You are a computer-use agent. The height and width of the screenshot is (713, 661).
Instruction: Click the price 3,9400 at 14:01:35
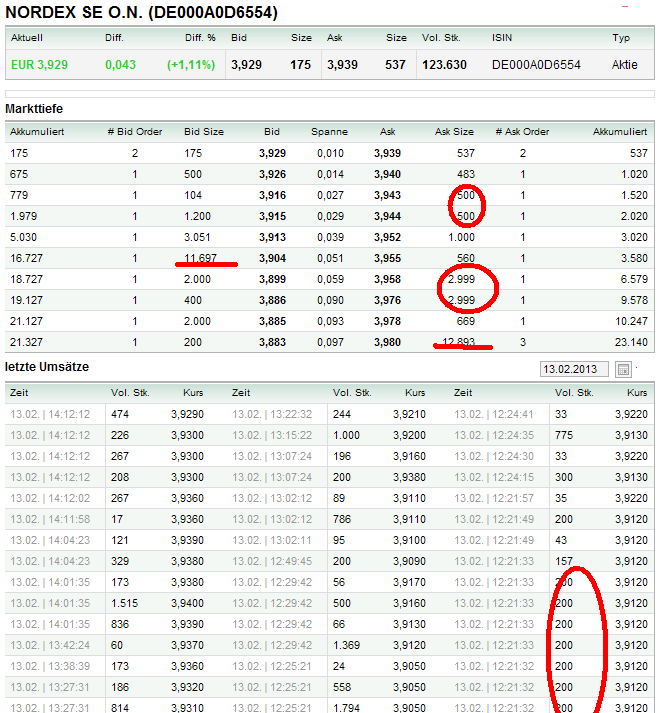point(187,603)
